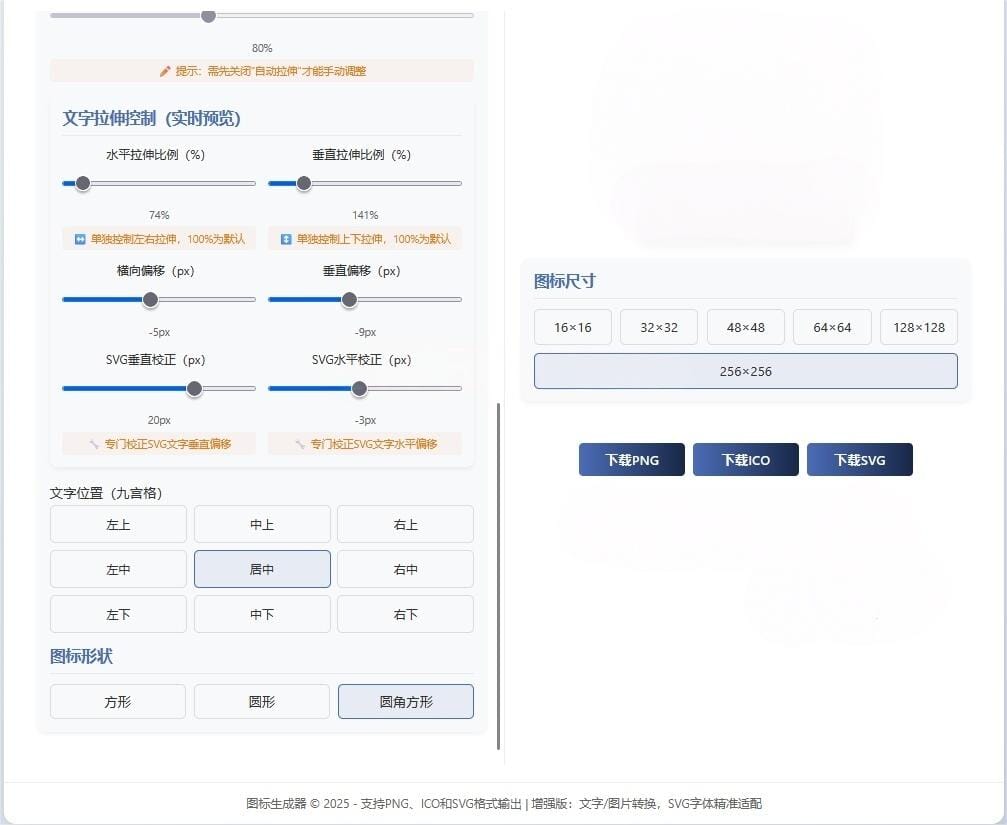Select 圆角方形 rounded-square shape
This screenshot has height=825, width=1007.
tap(405, 701)
